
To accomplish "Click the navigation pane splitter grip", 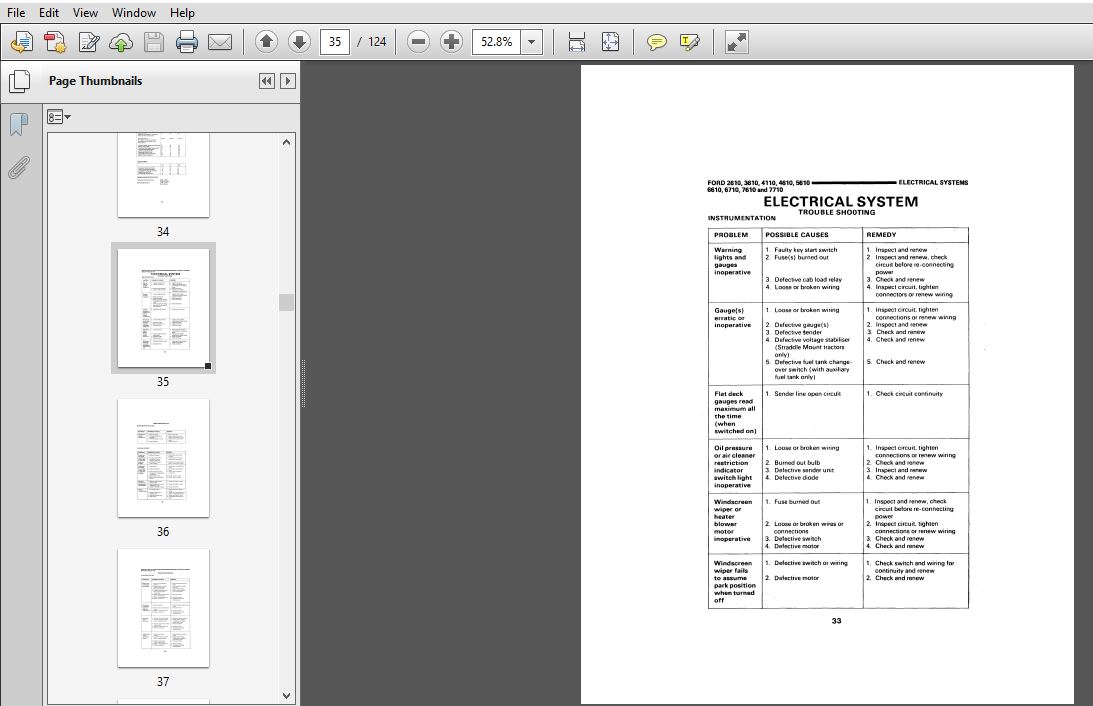I will pyautogui.click(x=303, y=383).
